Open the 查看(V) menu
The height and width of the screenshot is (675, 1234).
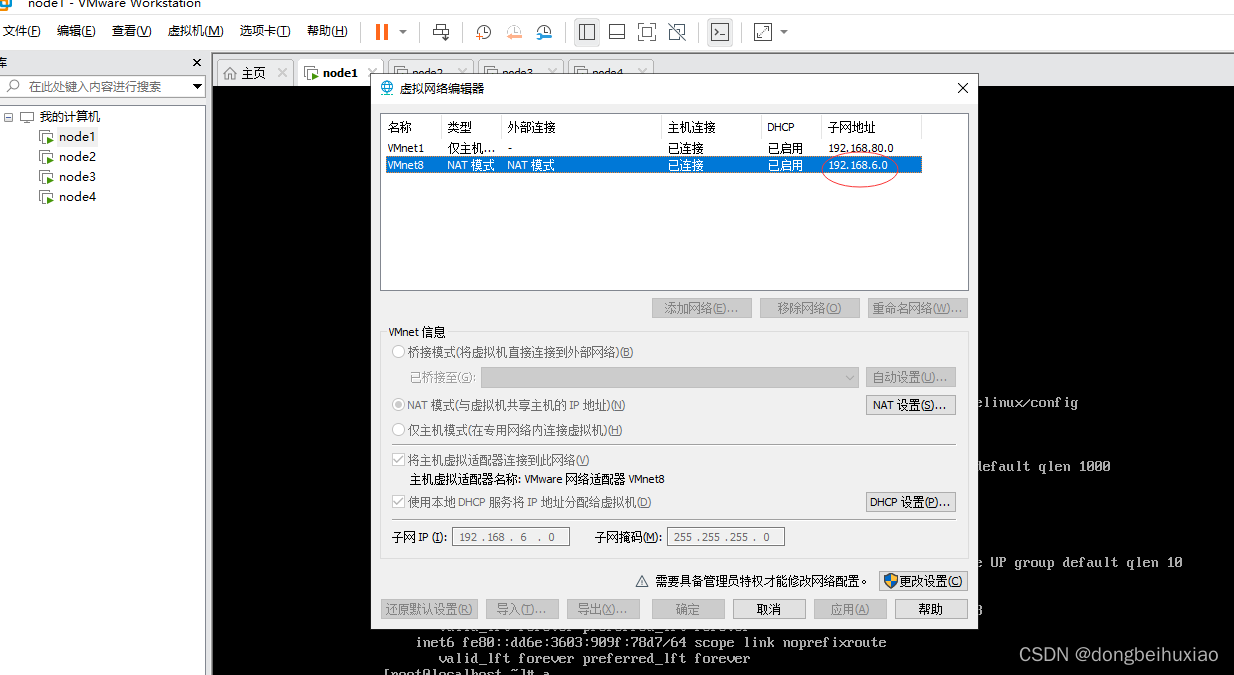(131, 31)
